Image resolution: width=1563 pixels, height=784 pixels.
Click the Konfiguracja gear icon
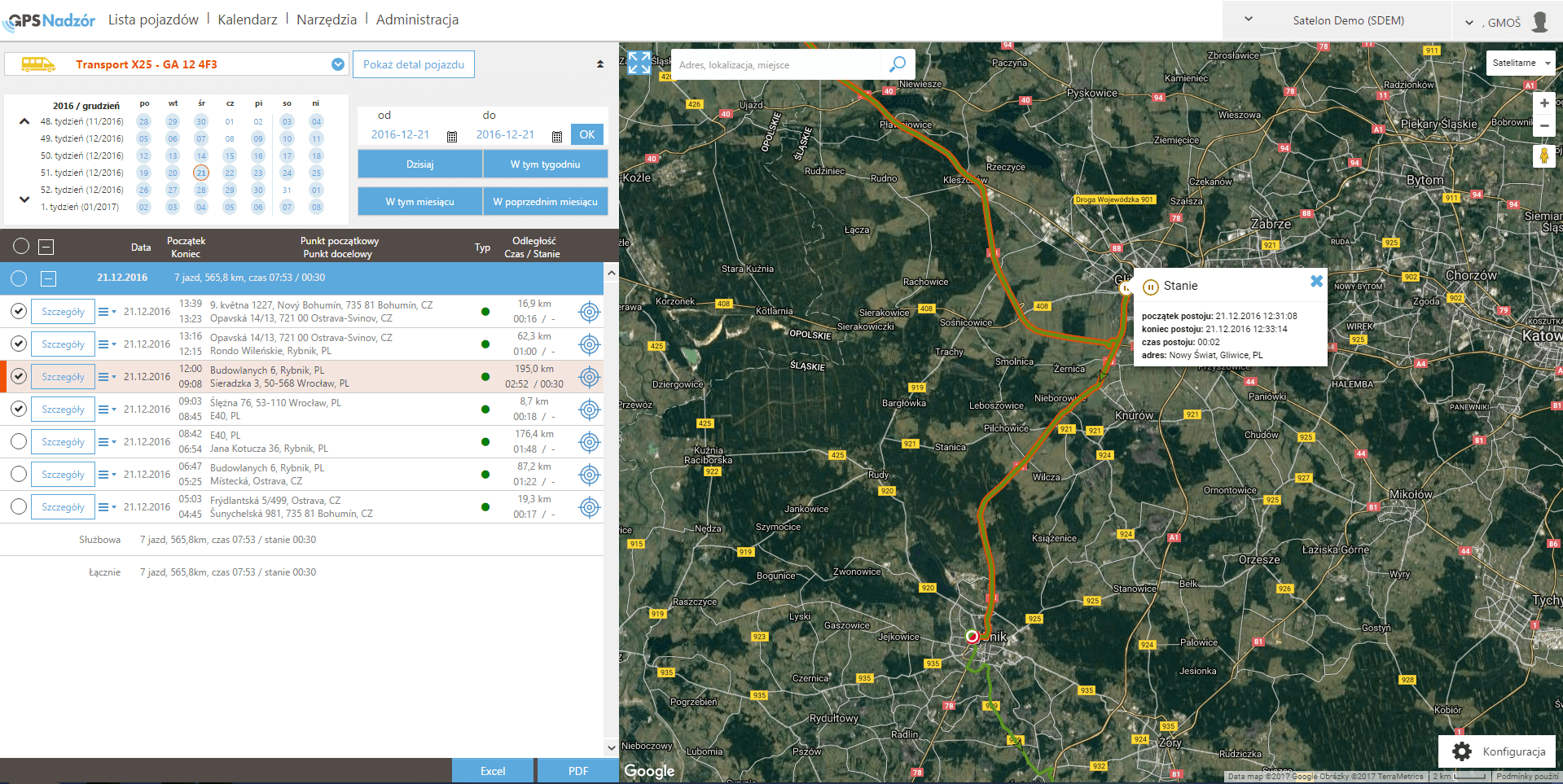pyautogui.click(x=1462, y=751)
